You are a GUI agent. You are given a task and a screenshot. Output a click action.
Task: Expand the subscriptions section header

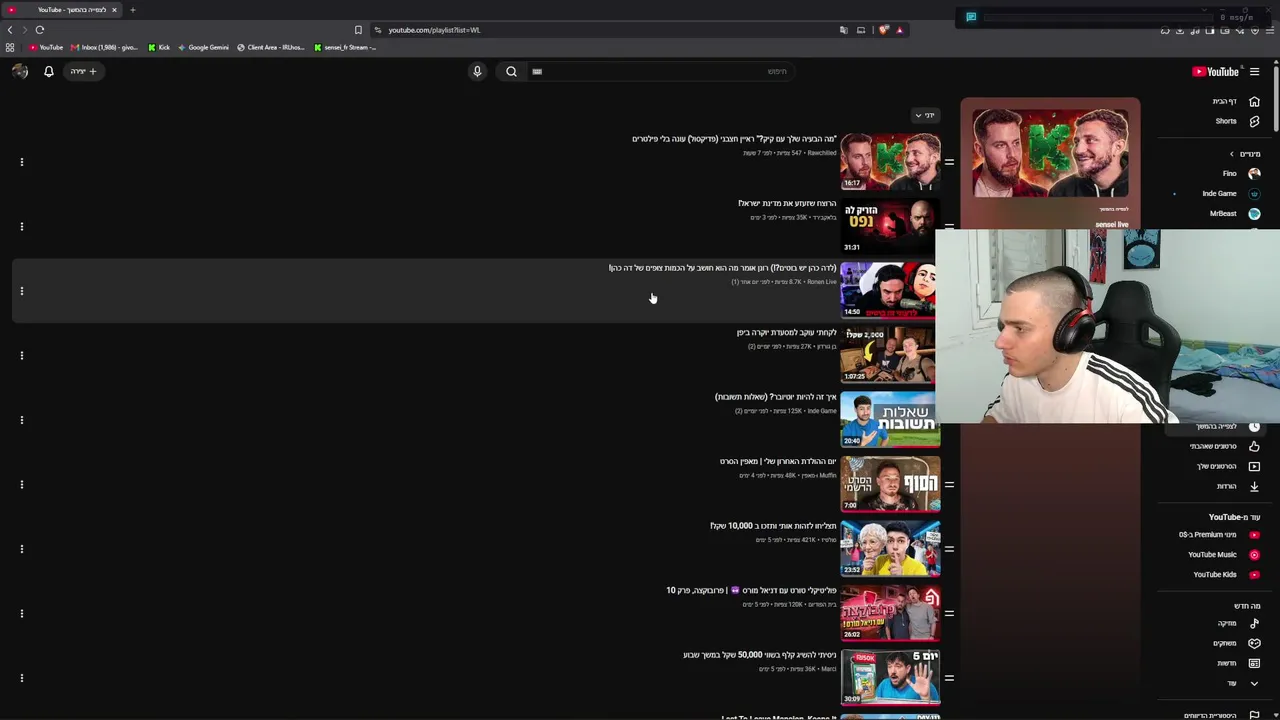[x=1244, y=154]
